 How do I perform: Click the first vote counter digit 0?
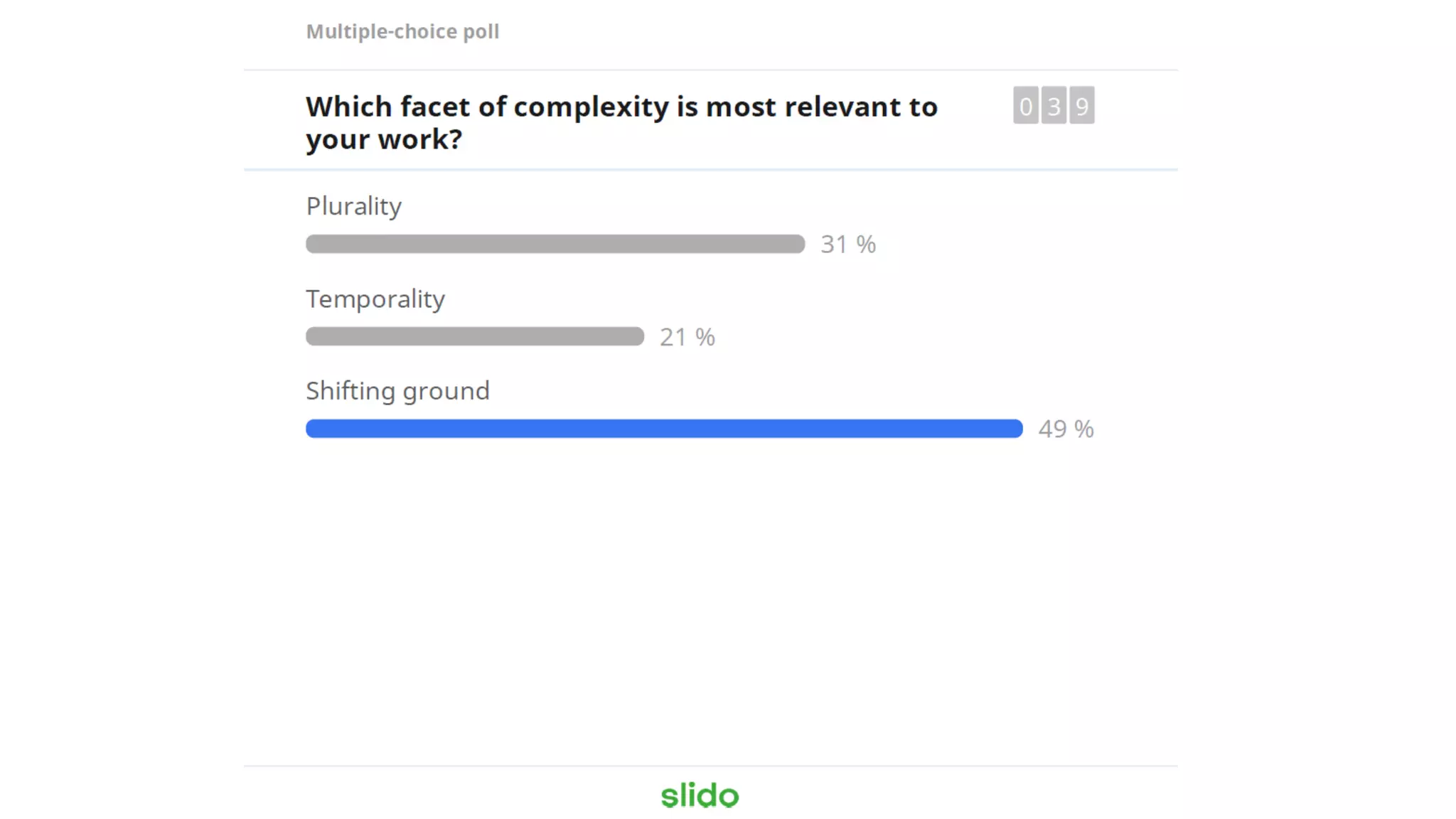pos(1025,106)
